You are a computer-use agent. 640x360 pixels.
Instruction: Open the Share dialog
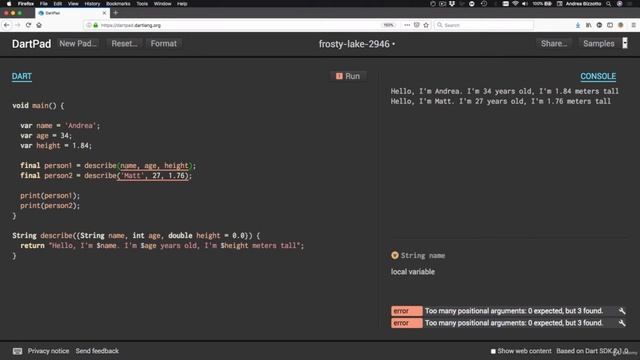point(553,44)
